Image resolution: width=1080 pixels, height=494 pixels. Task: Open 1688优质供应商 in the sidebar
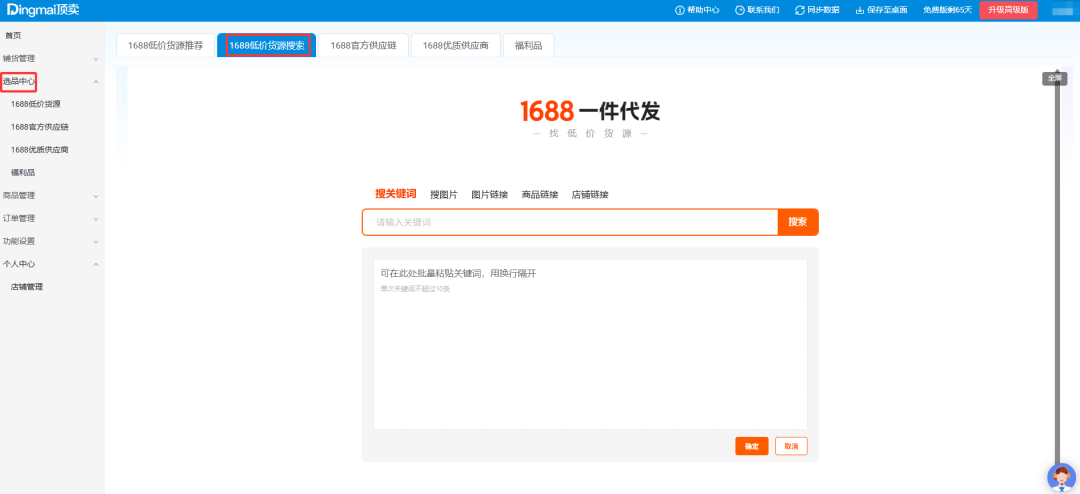tap(40, 150)
